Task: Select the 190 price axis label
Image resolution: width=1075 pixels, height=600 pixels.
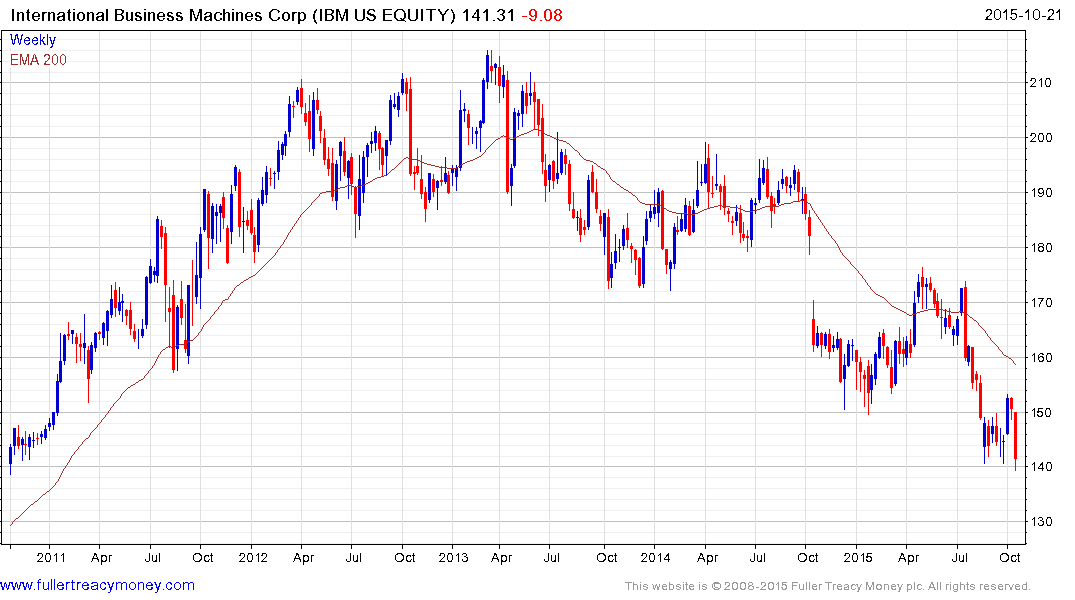Action: (x=1040, y=193)
